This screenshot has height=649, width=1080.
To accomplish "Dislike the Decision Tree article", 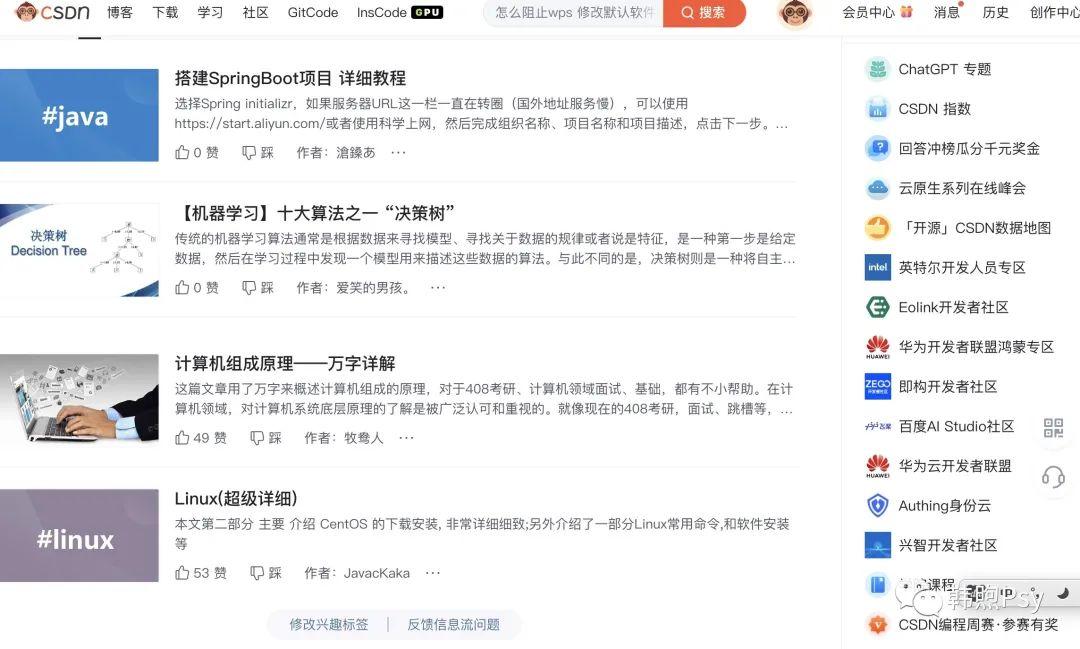I will click(x=258, y=287).
